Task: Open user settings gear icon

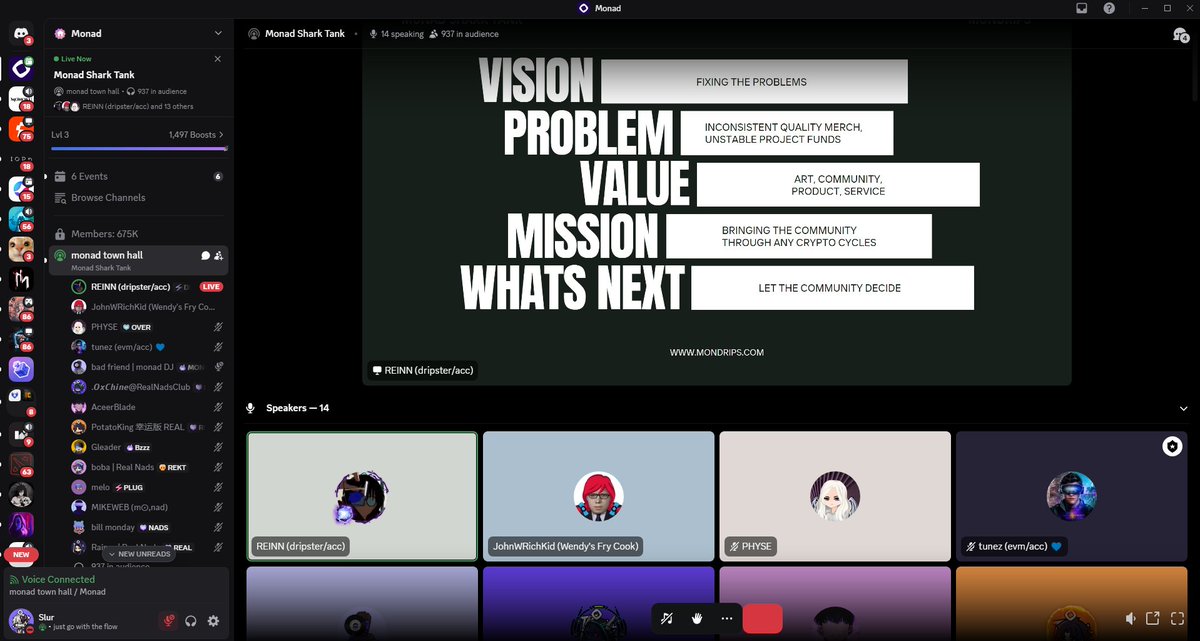Action: click(x=213, y=621)
